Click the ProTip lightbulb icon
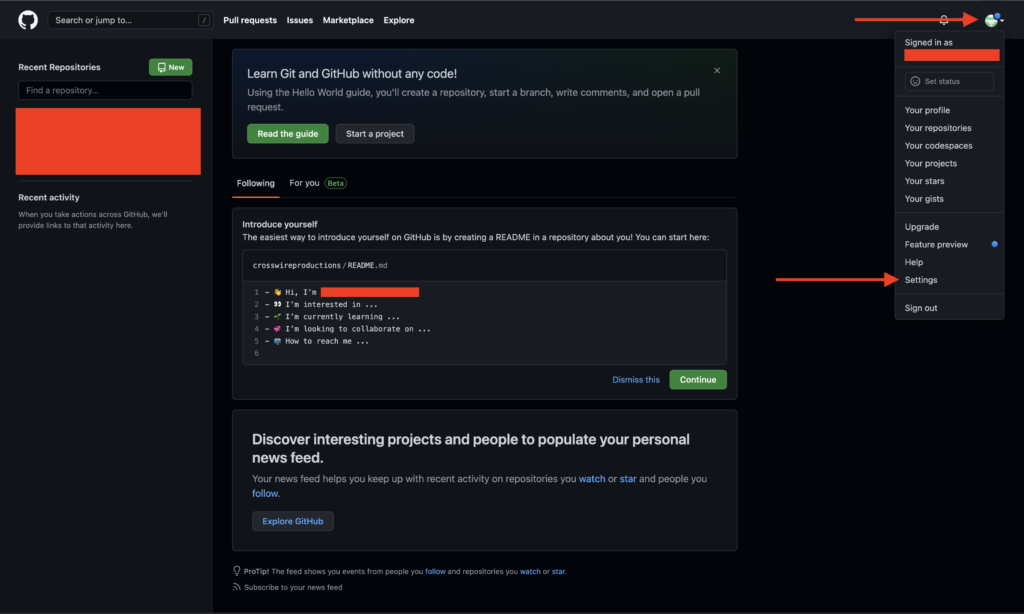Viewport: 1024px width, 614px height. pos(236,571)
